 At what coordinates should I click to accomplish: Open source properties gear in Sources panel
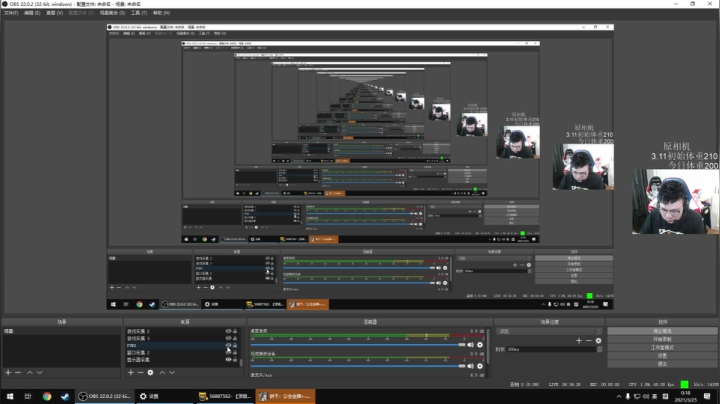click(150, 372)
